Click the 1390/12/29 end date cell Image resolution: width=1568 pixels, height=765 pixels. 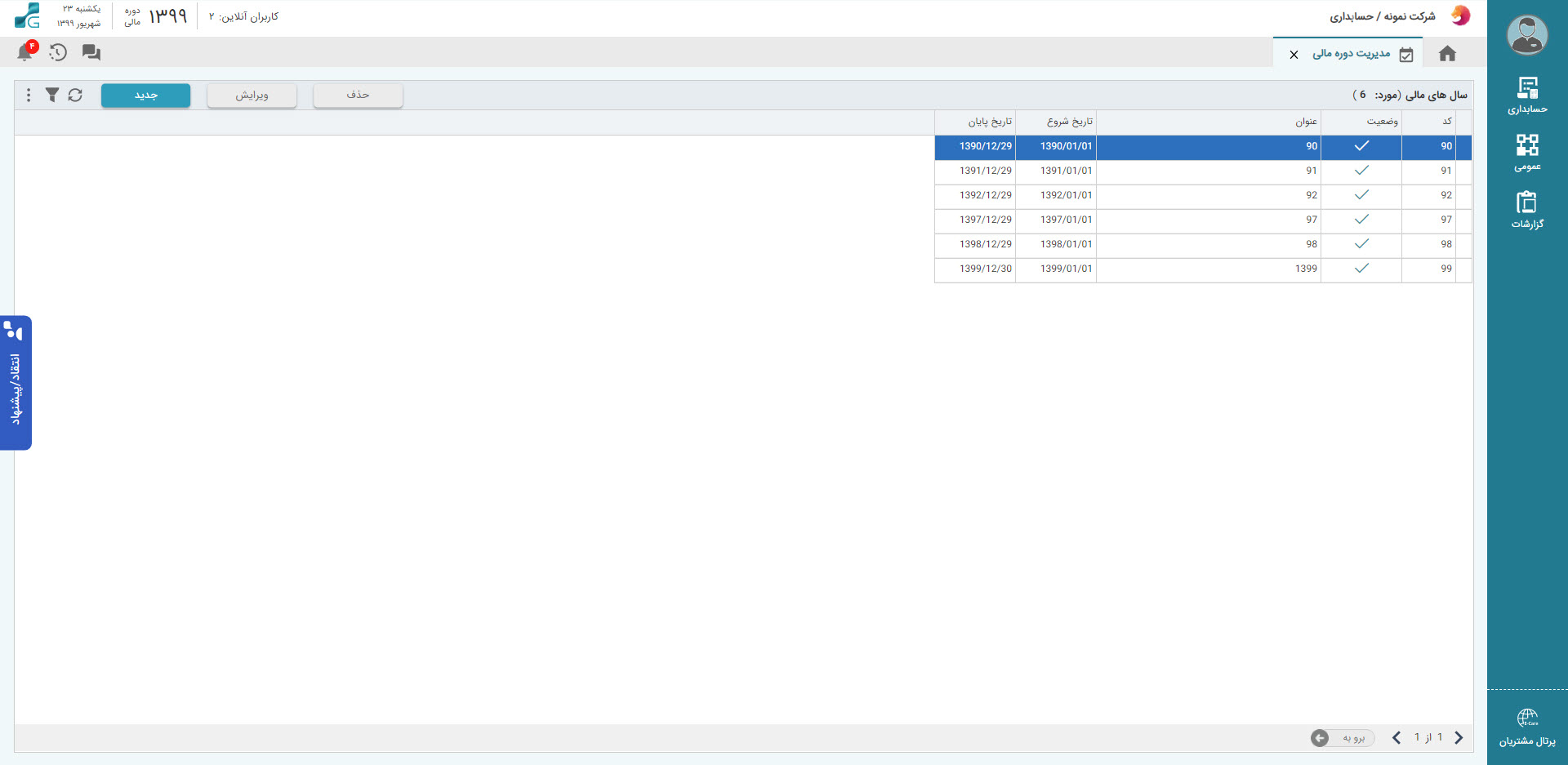click(976, 146)
